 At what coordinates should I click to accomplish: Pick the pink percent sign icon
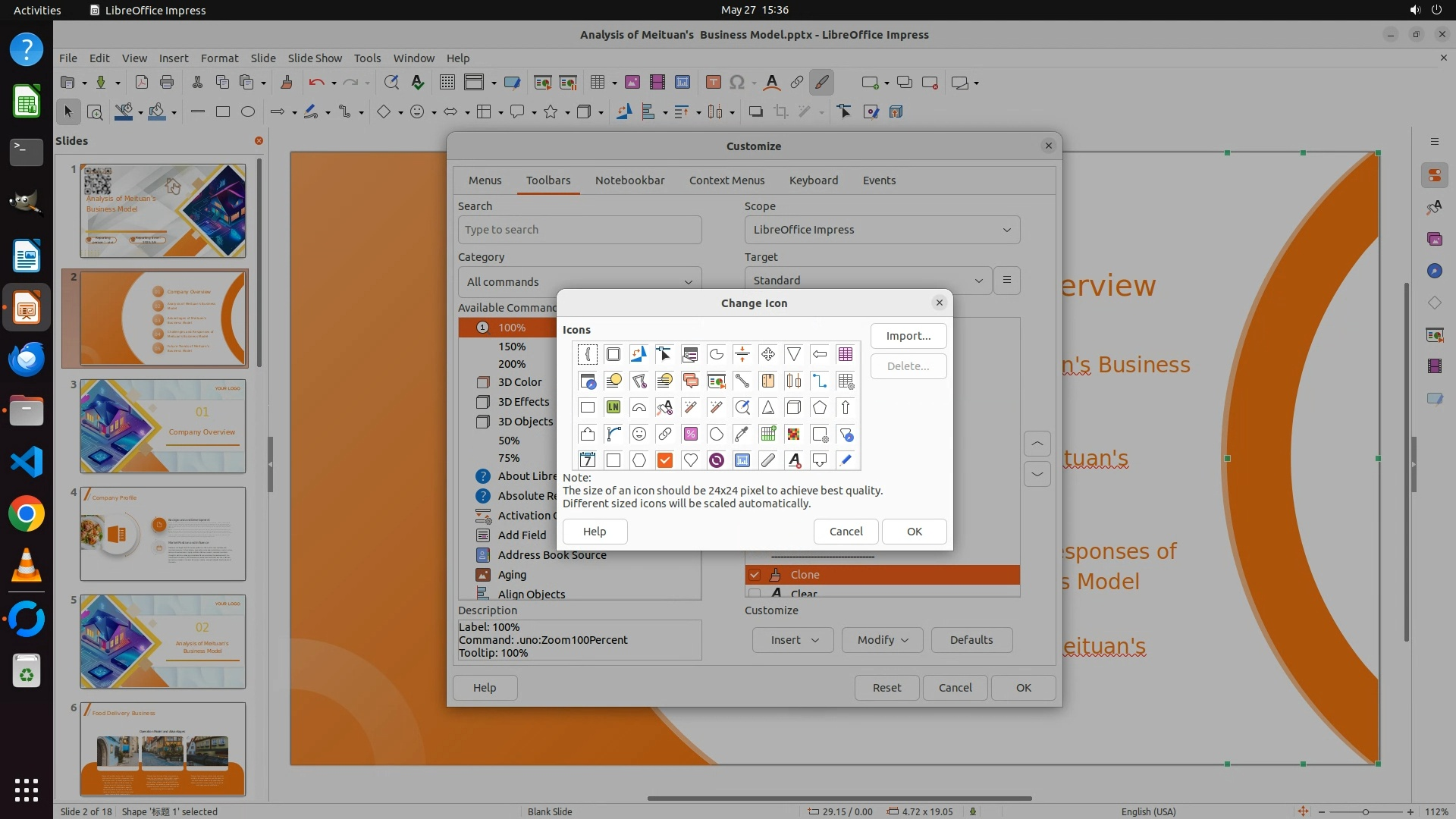pos(691,434)
